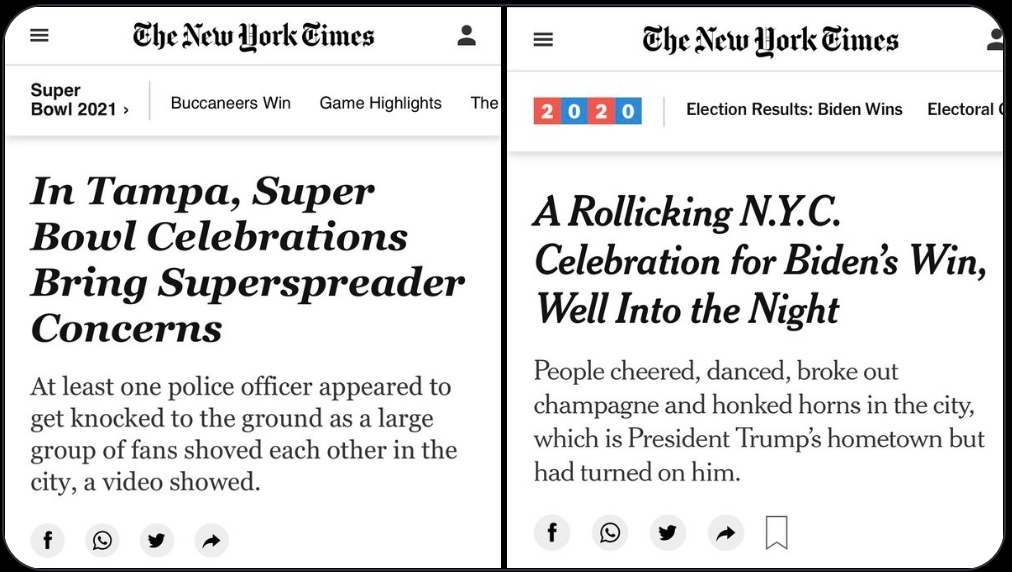Open the Game Highlights tab
Screen dimensions: 1012x572
point(380,103)
